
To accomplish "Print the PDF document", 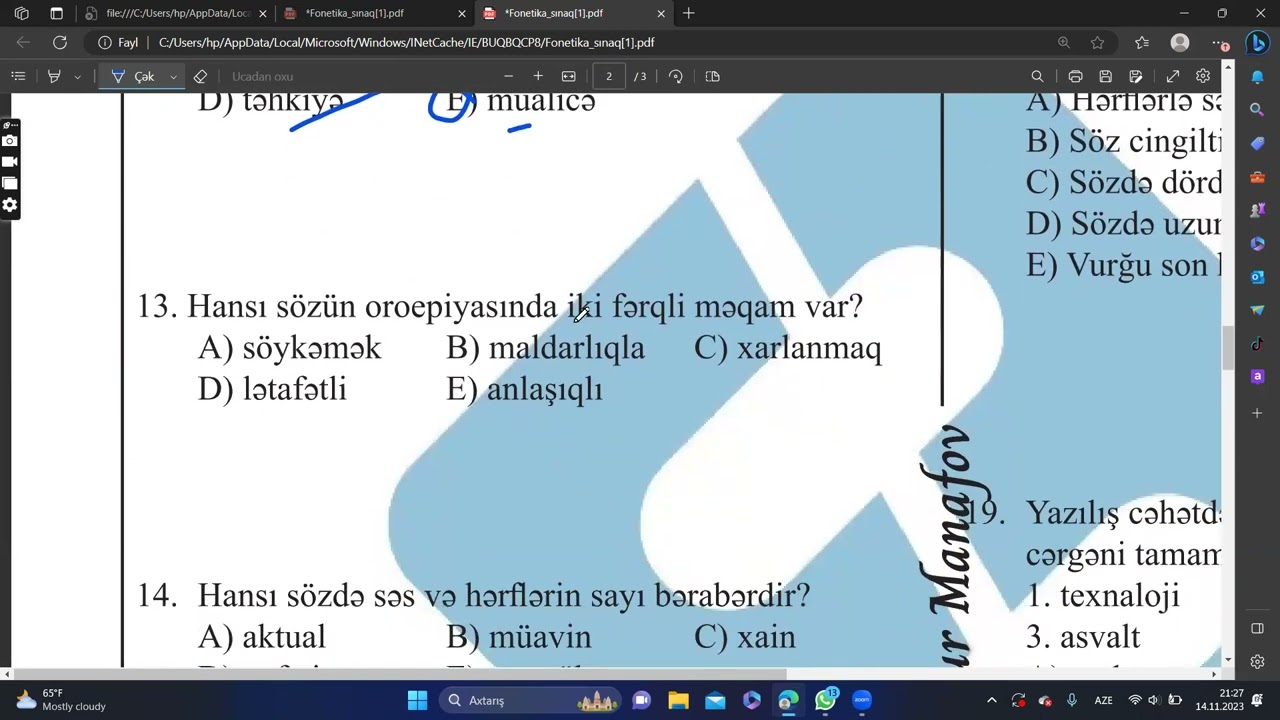I will (1075, 76).
